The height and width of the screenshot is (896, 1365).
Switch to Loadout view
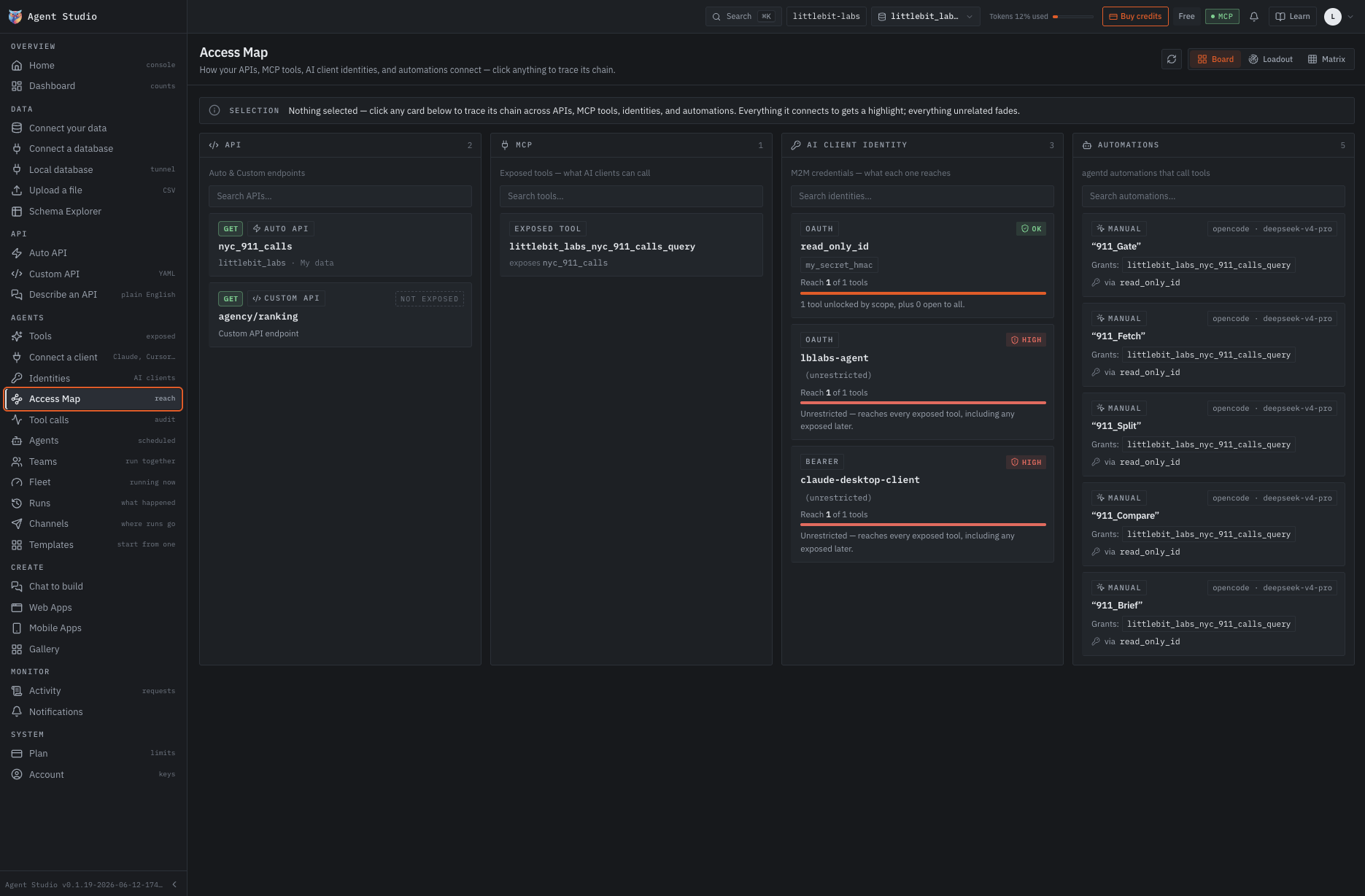(x=1270, y=59)
